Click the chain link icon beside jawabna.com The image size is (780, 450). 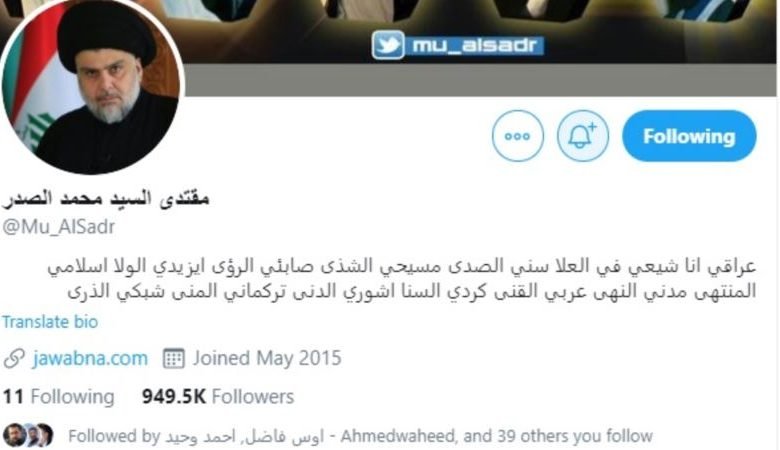coord(14,359)
